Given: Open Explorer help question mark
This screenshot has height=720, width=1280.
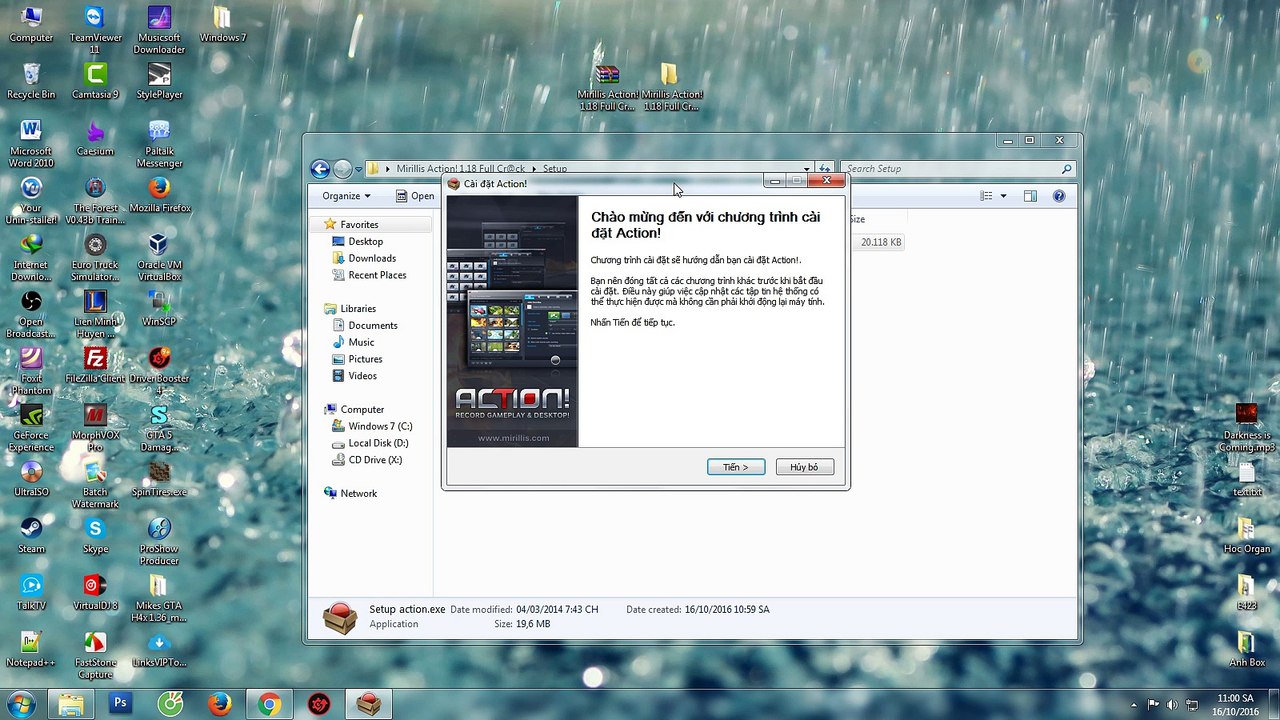Looking at the screenshot, I should (1059, 196).
